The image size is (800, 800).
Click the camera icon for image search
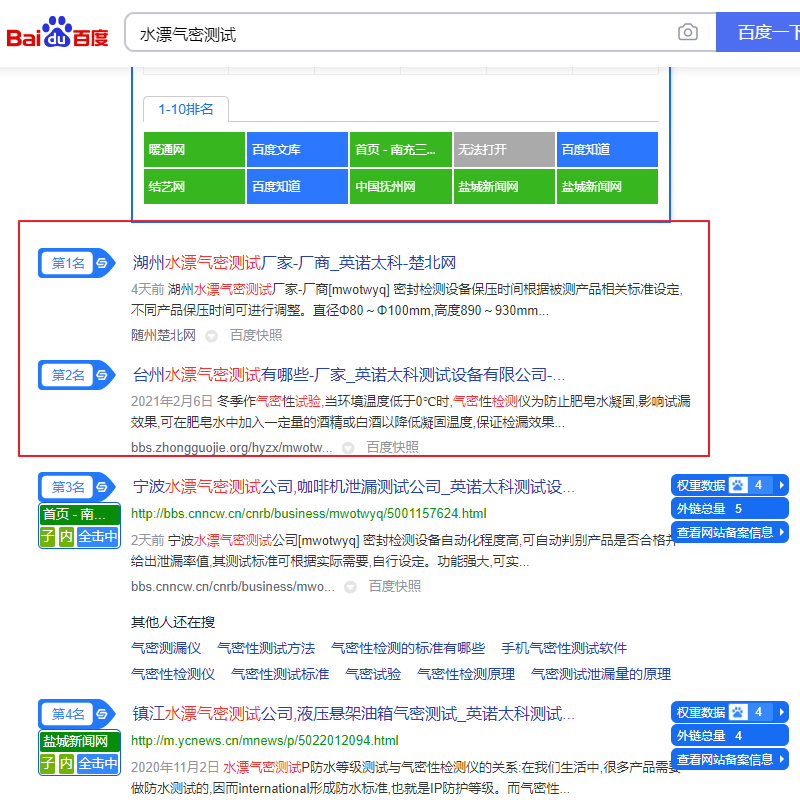(x=688, y=32)
